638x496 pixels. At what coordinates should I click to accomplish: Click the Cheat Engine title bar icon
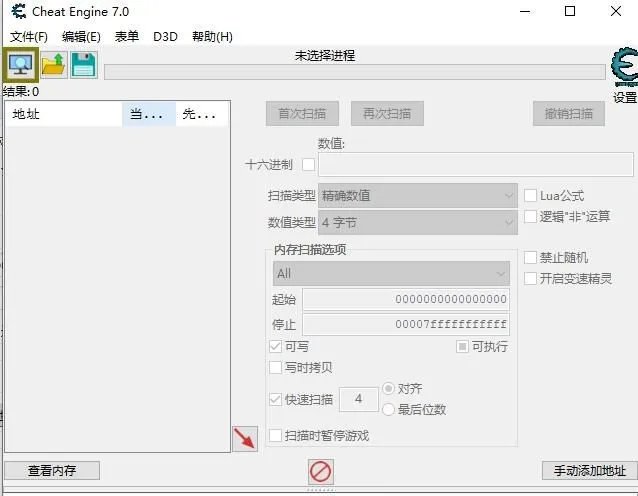19,11
